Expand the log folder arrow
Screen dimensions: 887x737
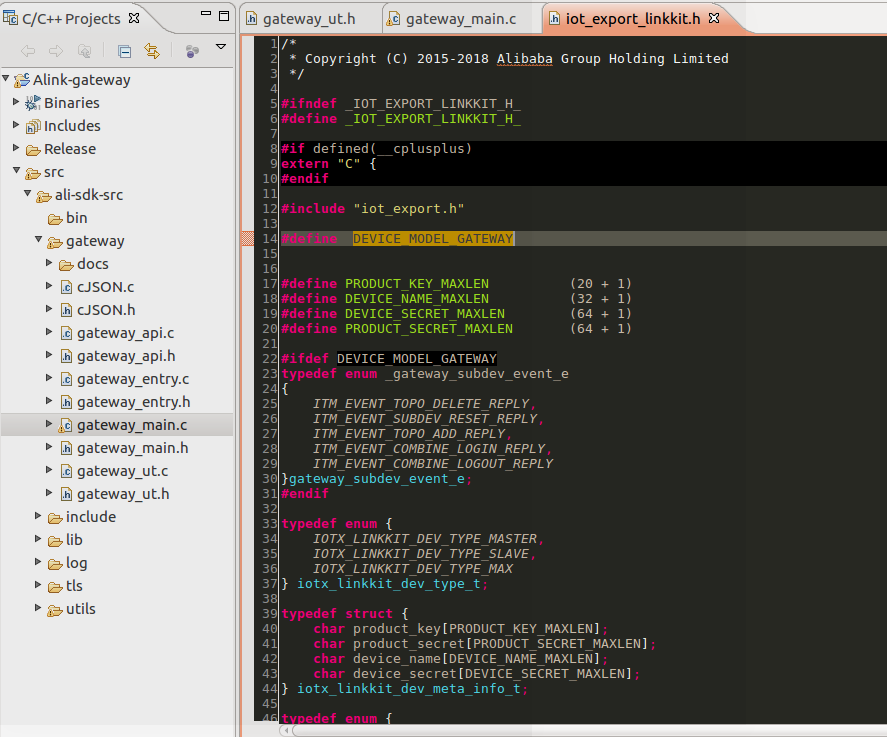(x=38, y=562)
